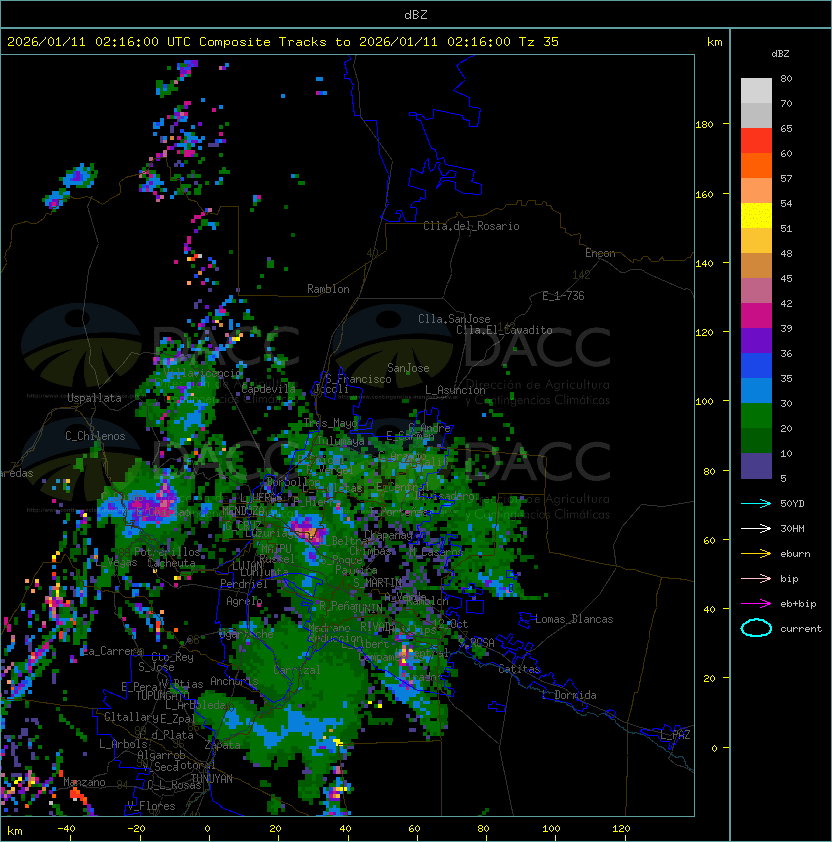Click the 'eb+bip' legend label

[798, 604]
